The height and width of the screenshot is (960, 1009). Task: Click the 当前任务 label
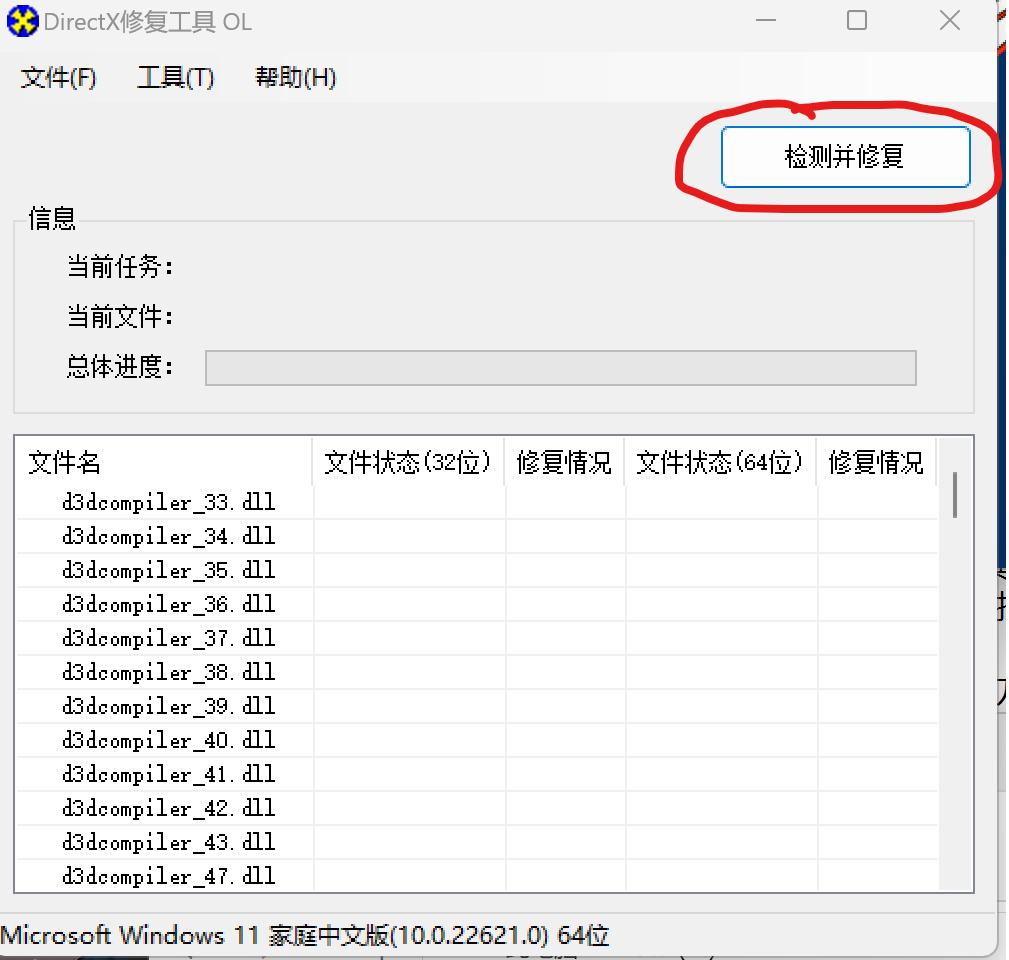[120, 266]
